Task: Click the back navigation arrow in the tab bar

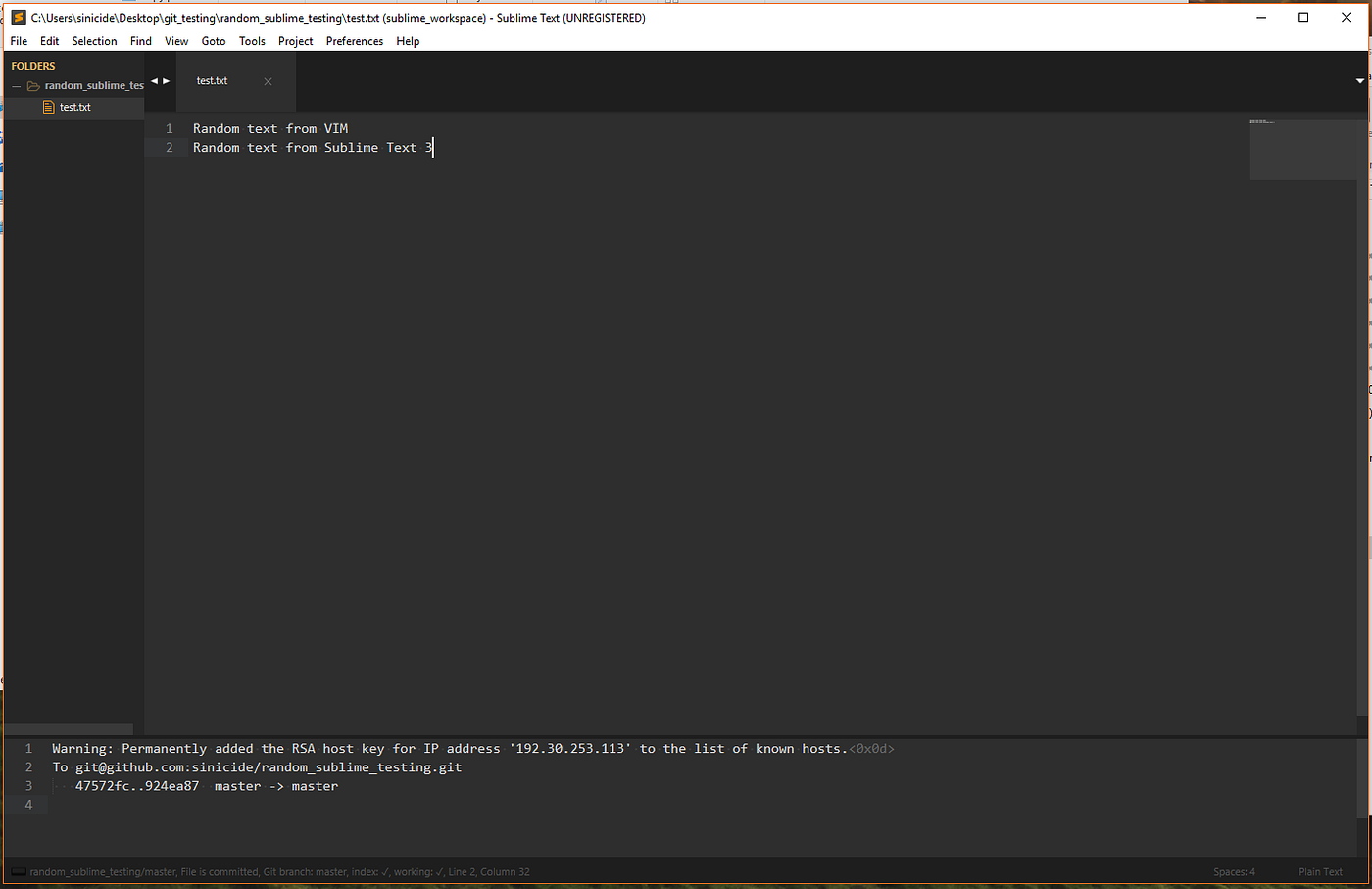Action: (x=153, y=80)
